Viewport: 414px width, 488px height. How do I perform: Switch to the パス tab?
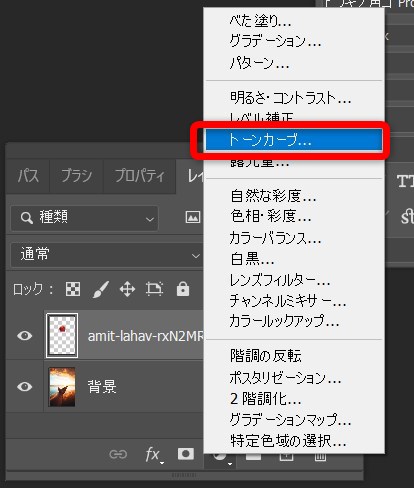click(28, 176)
